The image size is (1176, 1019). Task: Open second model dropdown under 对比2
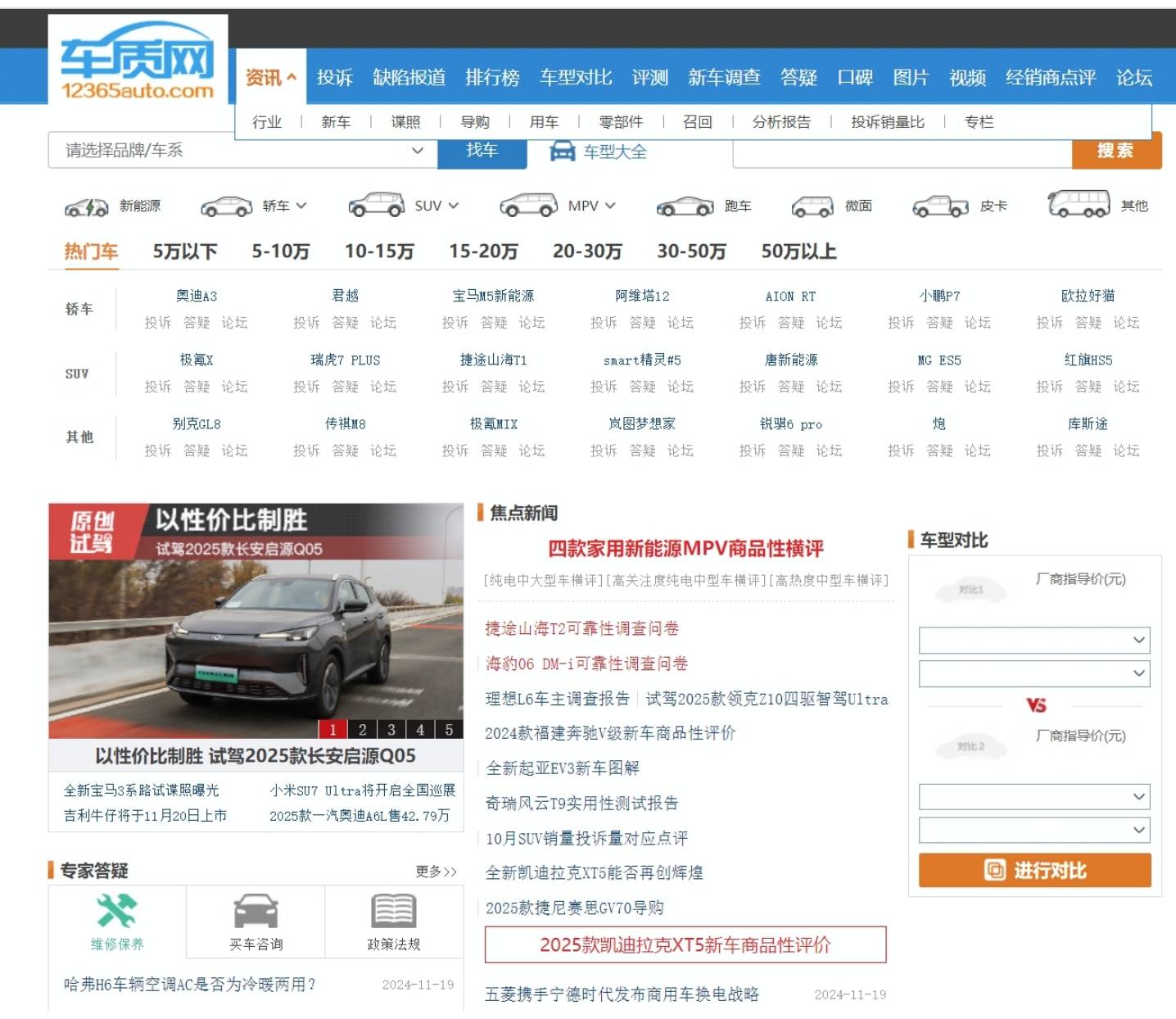tap(1034, 830)
